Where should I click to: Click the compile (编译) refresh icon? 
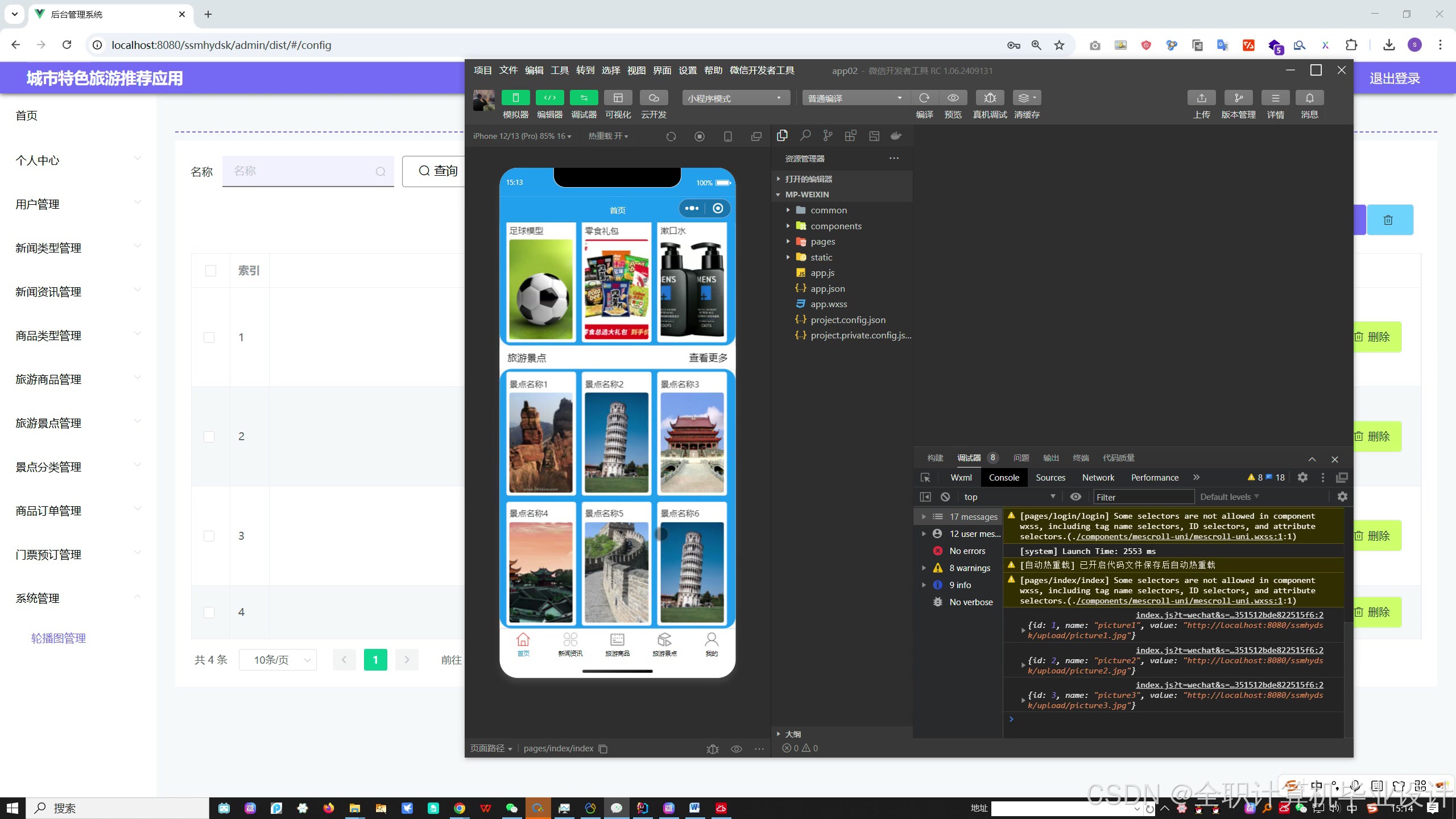click(924, 98)
